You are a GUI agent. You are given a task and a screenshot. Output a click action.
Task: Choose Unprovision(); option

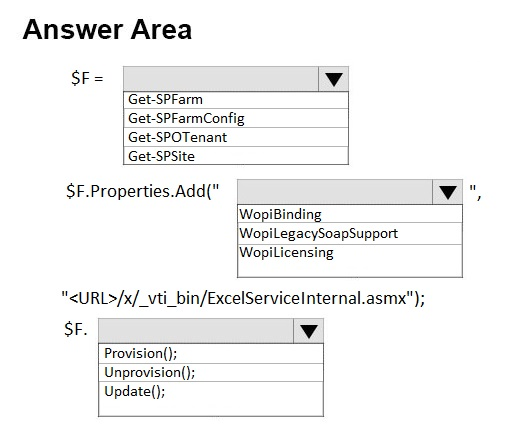[211, 372]
